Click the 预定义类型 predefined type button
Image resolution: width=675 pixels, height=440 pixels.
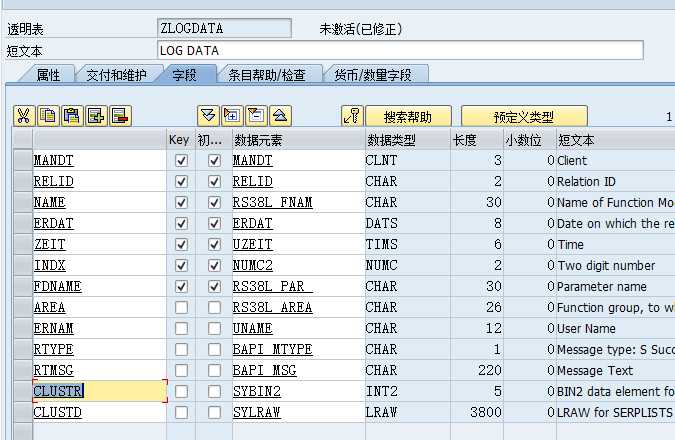click(x=524, y=116)
